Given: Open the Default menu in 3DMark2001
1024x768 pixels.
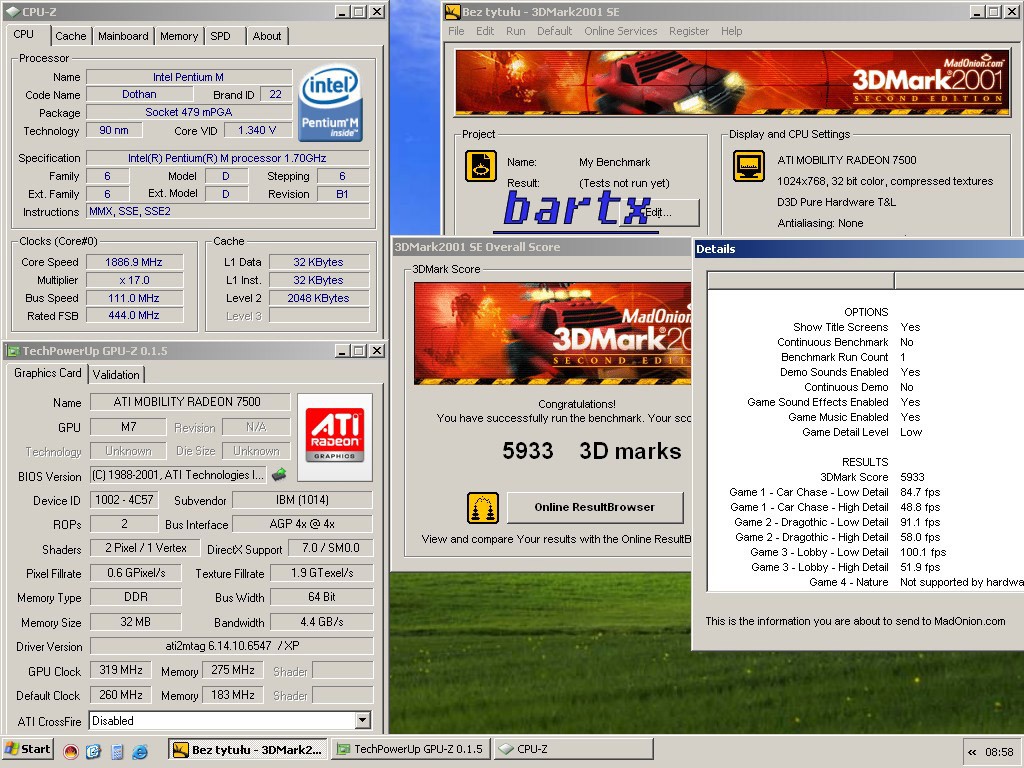Looking at the screenshot, I should coord(554,31).
